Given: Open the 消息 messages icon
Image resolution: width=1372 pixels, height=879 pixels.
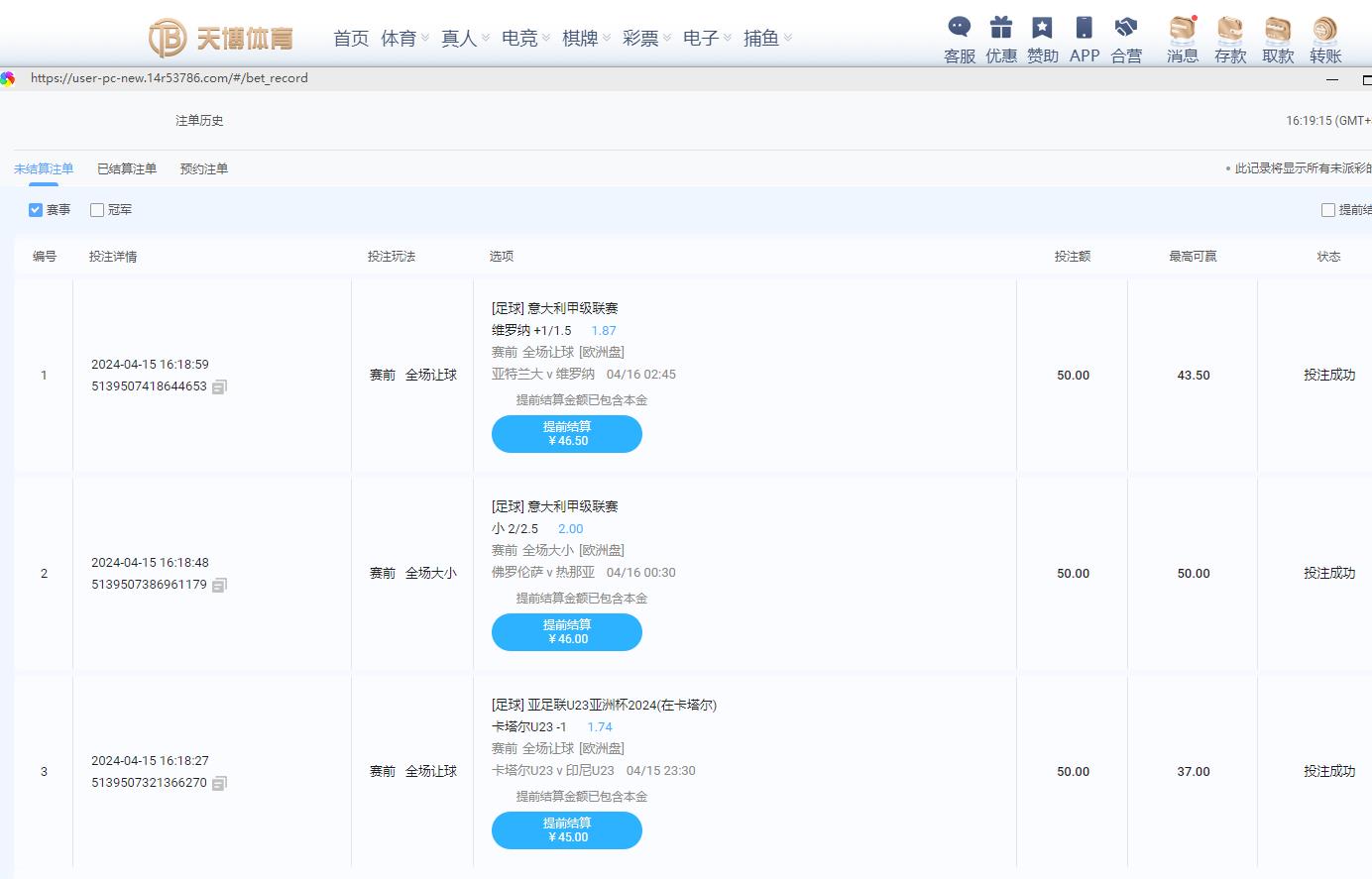Looking at the screenshot, I should pos(1182,29).
